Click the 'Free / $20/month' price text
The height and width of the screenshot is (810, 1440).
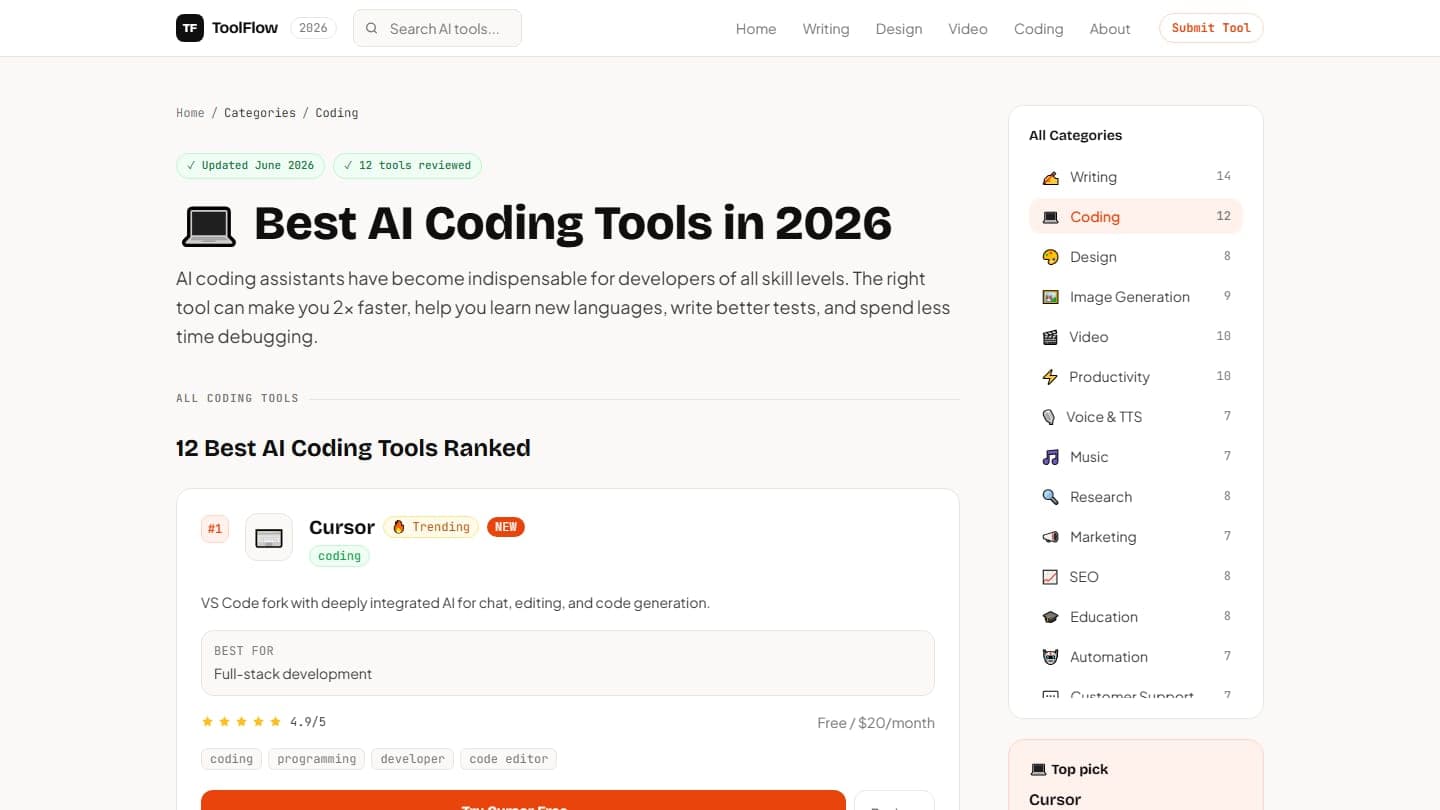[876, 723]
